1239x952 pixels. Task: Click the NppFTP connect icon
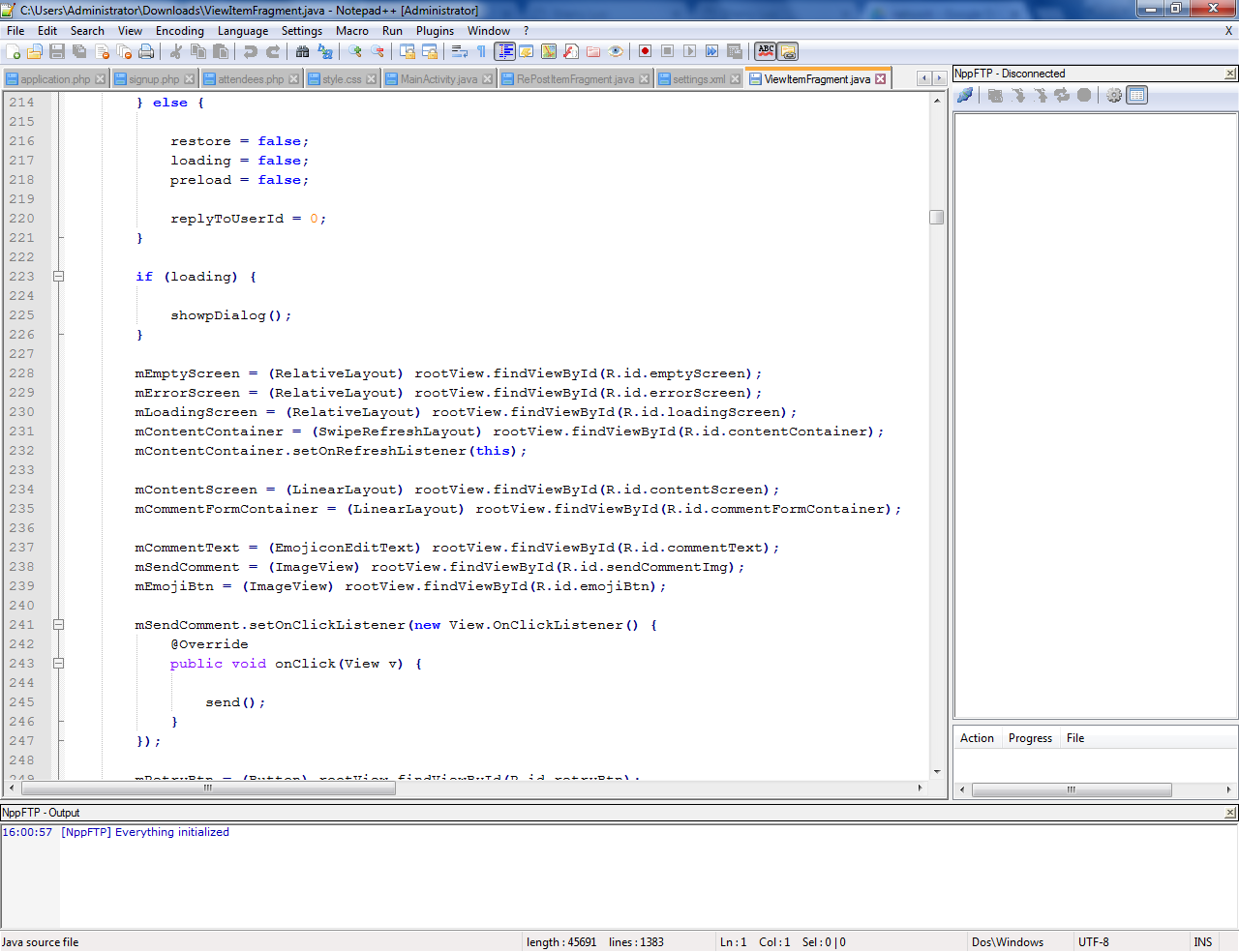pos(965,95)
